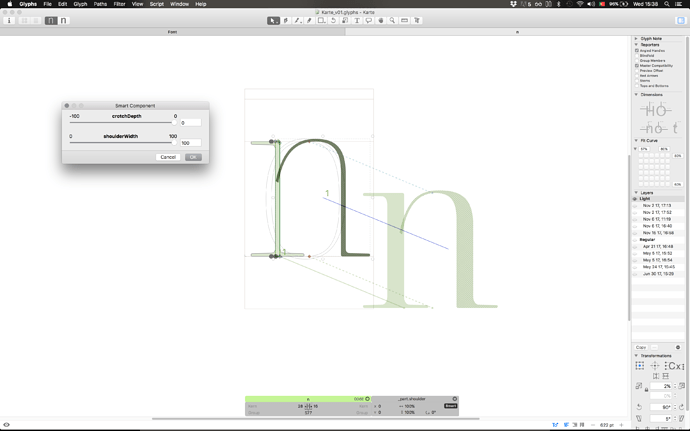Collapse the Dimensions section

(636, 95)
